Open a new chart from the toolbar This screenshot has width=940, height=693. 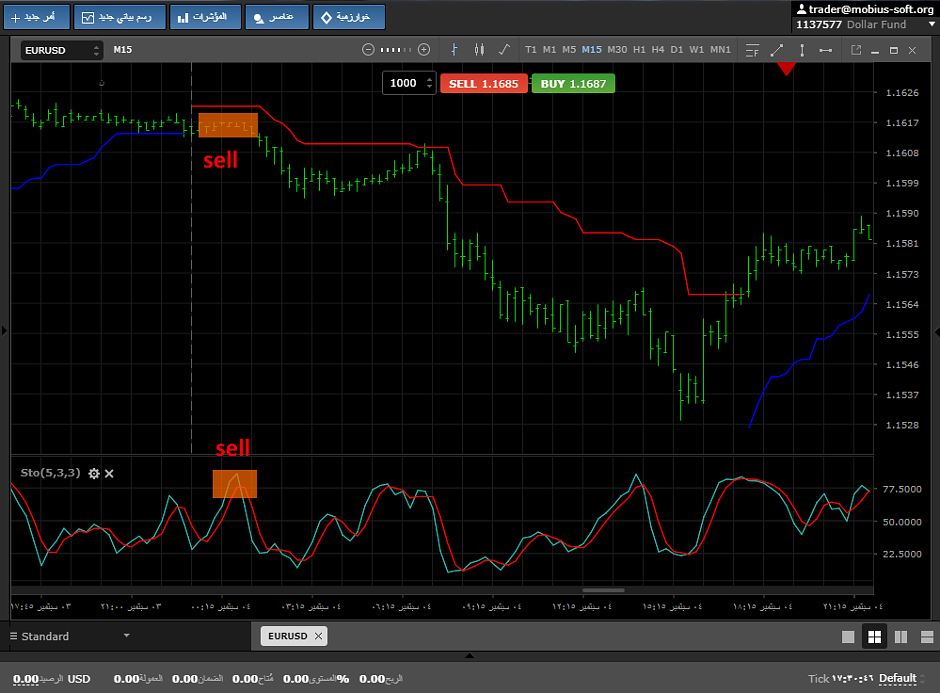coord(119,17)
